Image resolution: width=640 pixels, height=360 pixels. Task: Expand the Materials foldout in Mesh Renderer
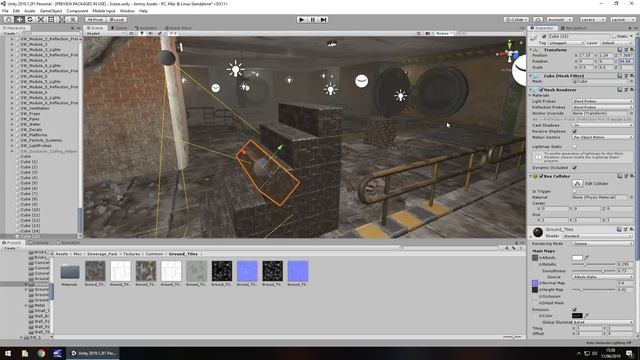pos(531,95)
